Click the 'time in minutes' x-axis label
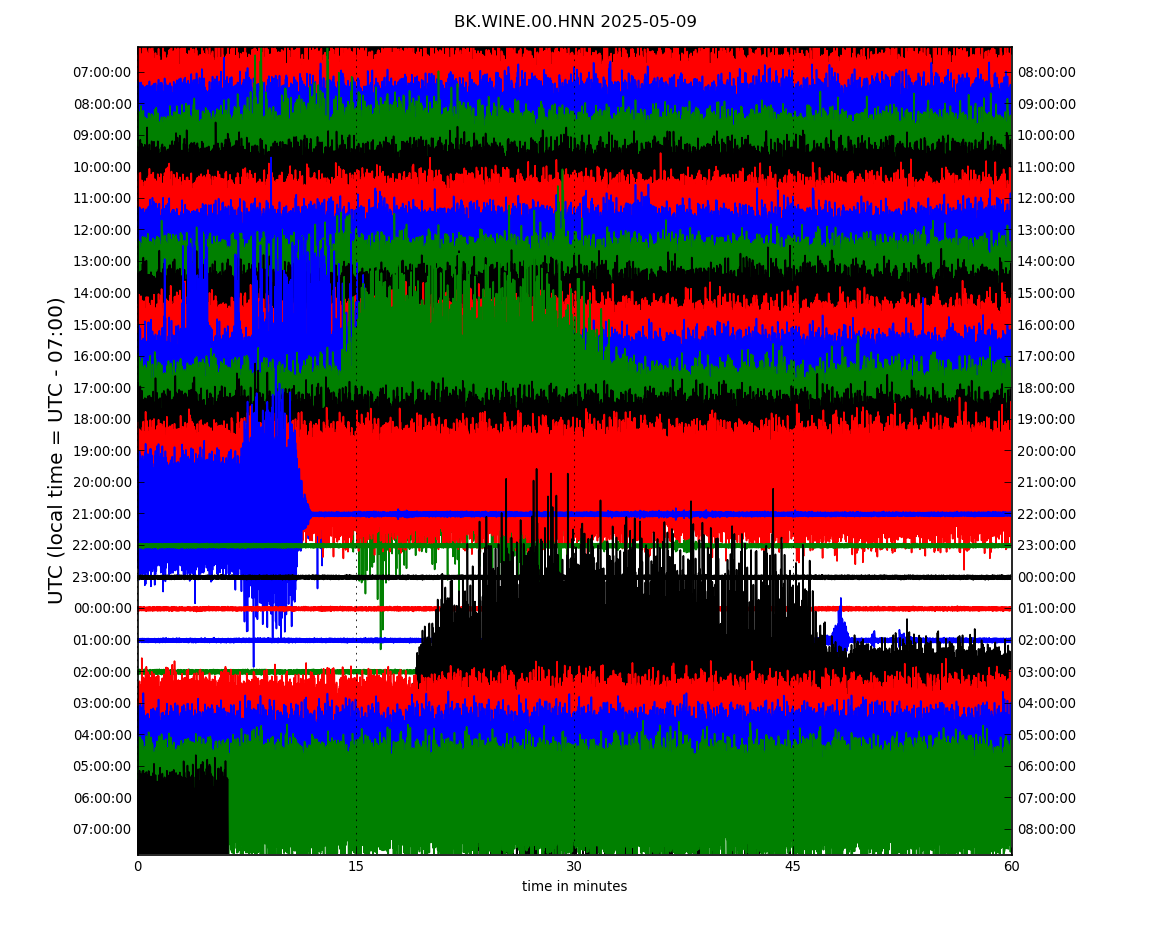This screenshot has width=1150, height=950. [574, 886]
